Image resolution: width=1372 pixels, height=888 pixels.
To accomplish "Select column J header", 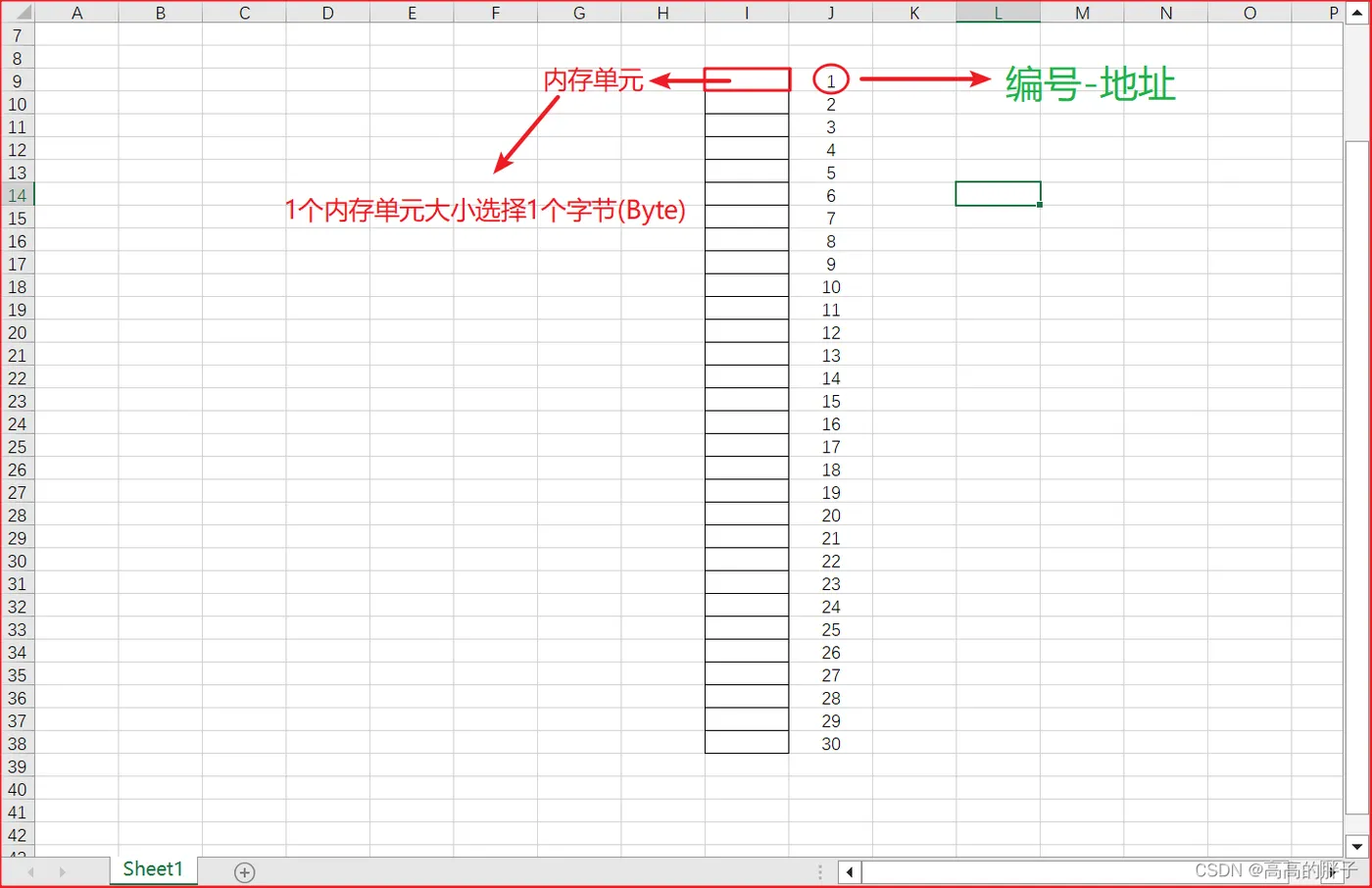I will pos(830,13).
